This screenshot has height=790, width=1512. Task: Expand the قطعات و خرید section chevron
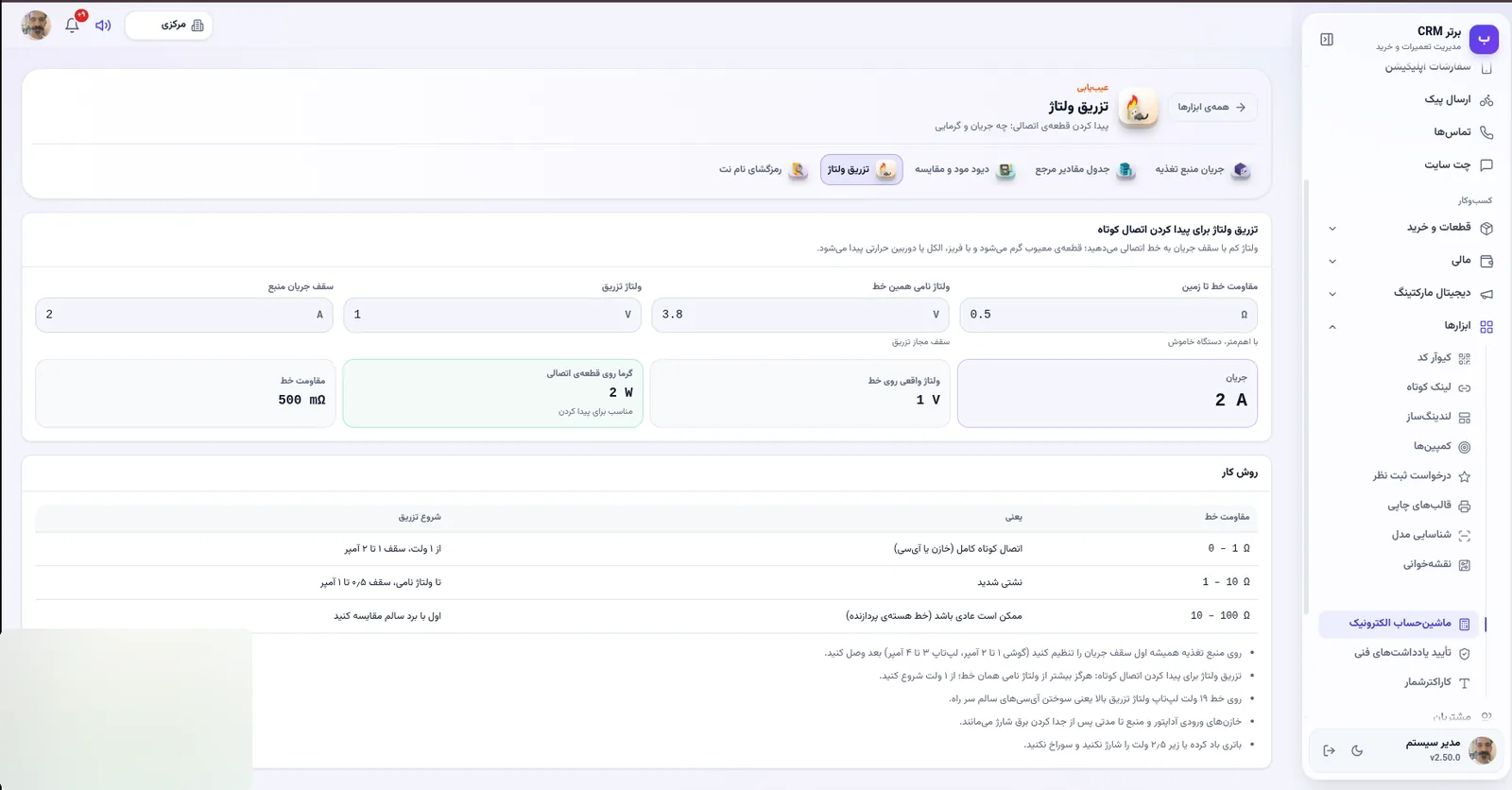click(x=1332, y=229)
